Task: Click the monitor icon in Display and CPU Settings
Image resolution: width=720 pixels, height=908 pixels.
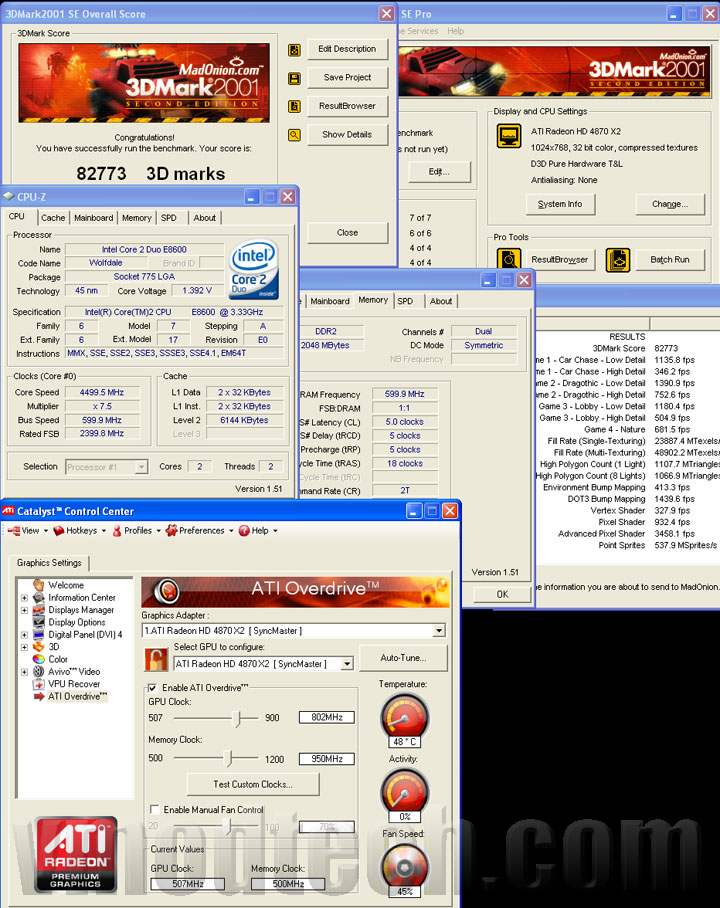Action: (x=509, y=136)
